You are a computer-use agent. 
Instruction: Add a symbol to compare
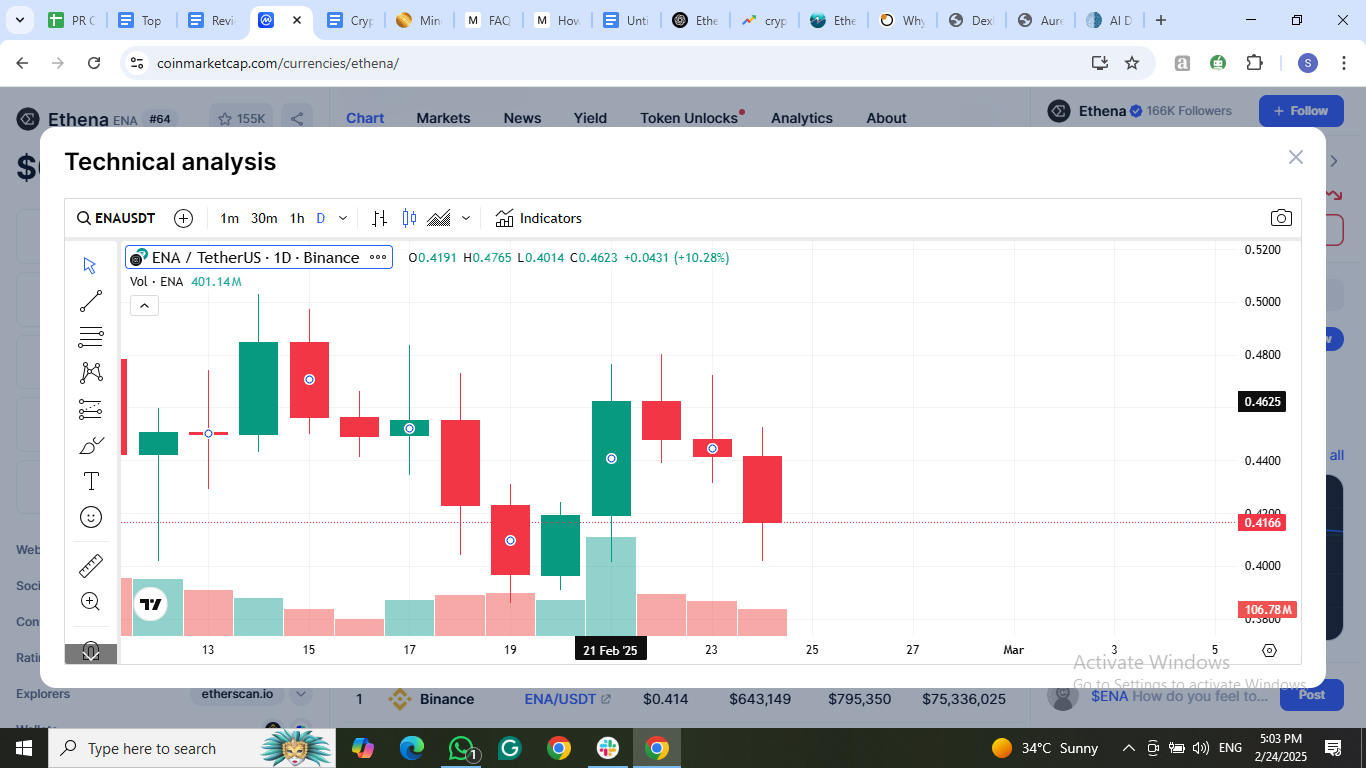point(183,218)
